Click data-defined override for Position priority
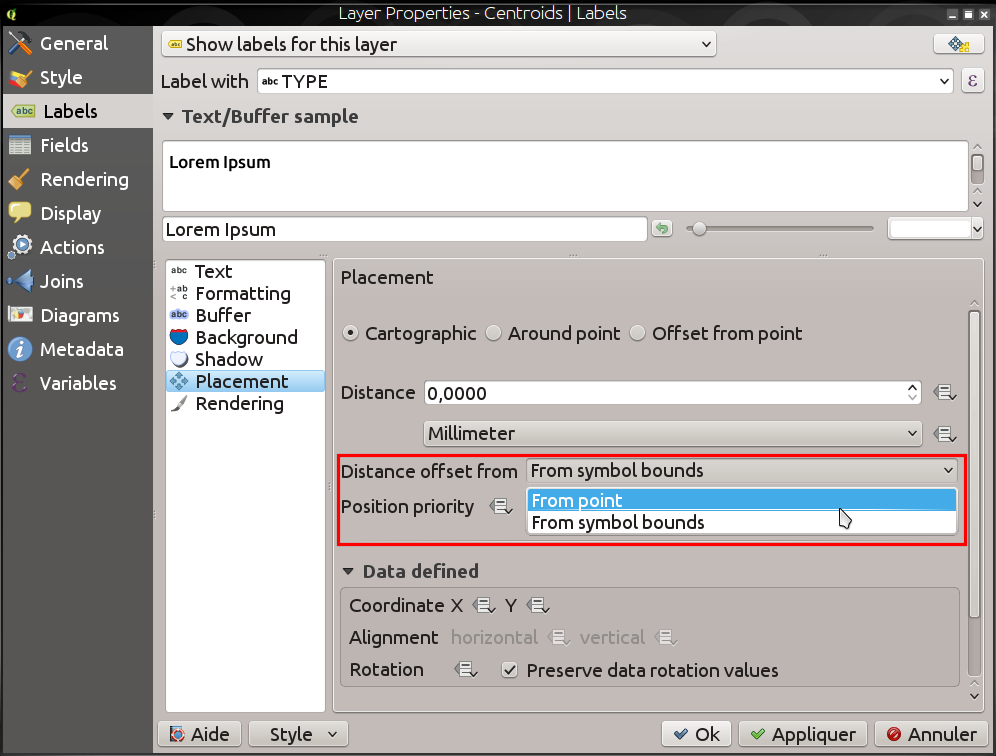The image size is (996, 756). 501,506
